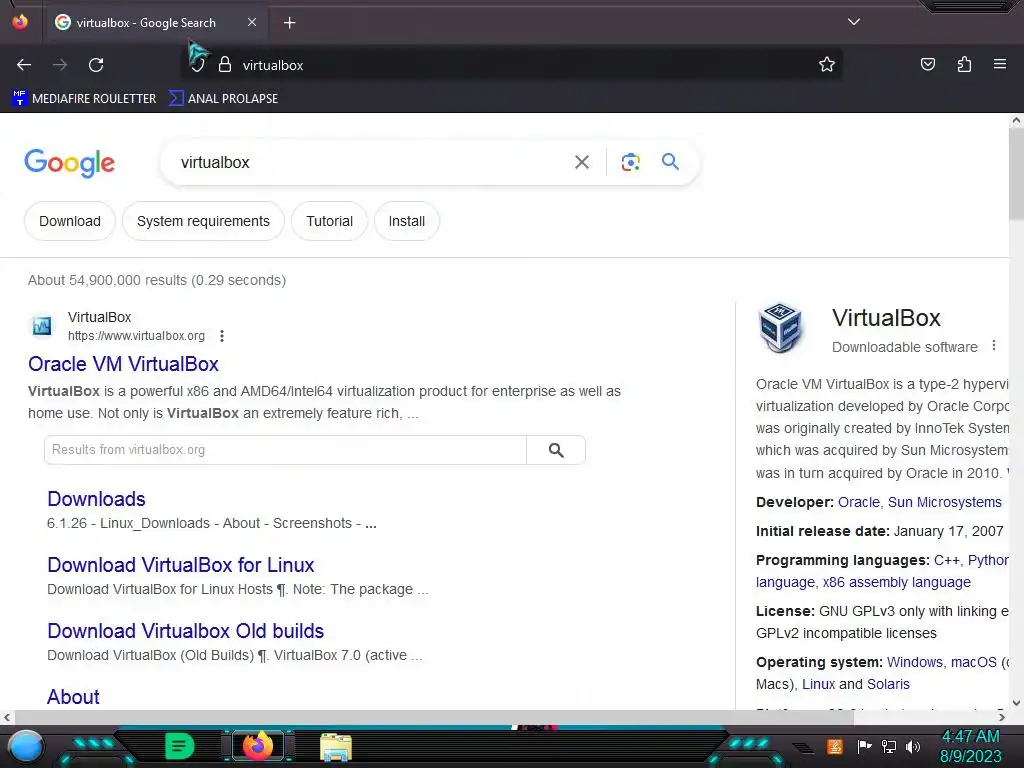The width and height of the screenshot is (1024, 768).
Task: Search by image with Google Lens icon
Action: pos(630,162)
